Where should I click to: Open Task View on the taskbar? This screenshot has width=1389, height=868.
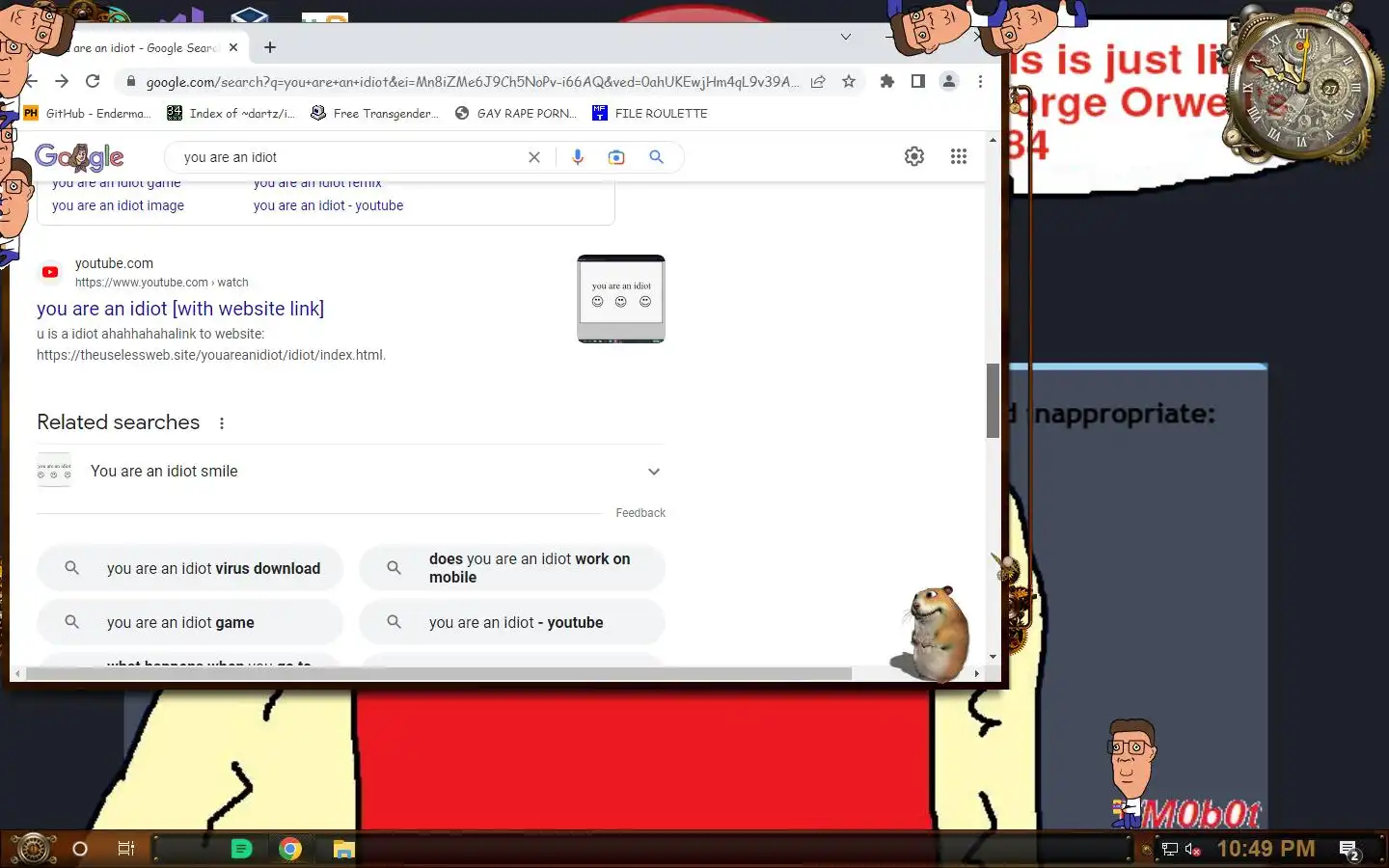pos(125,849)
